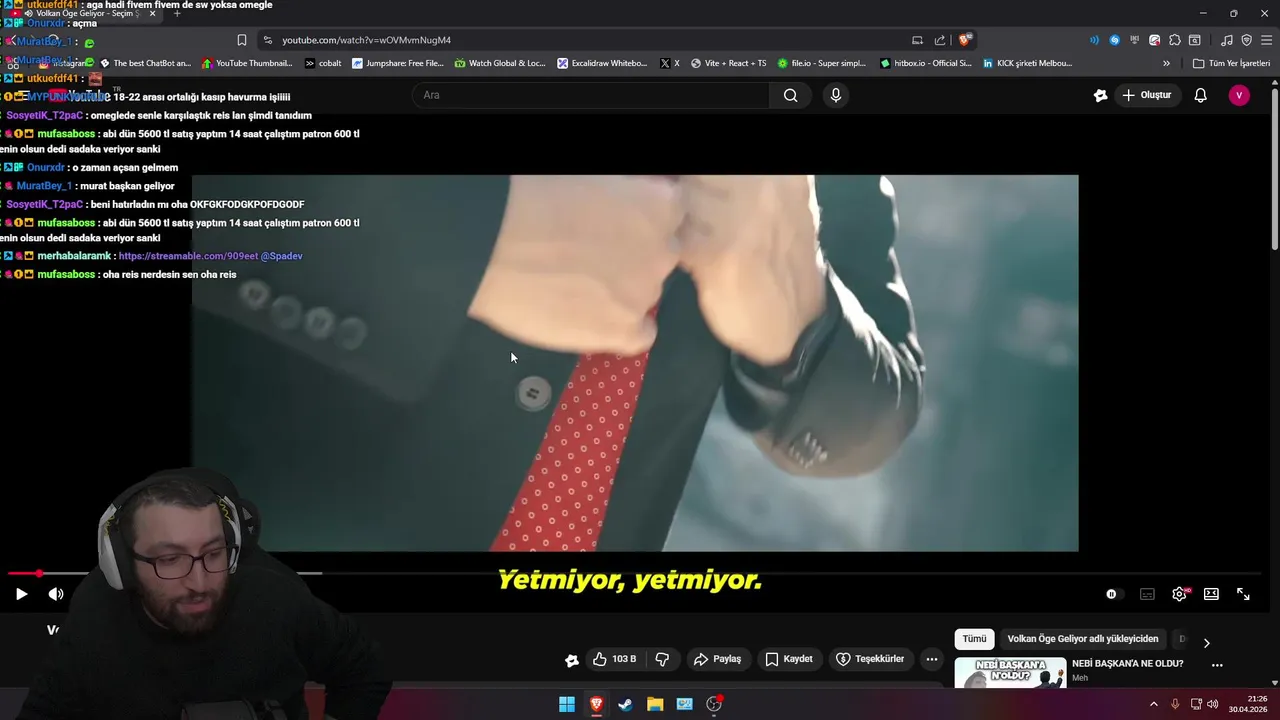The height and width of the screenshot is (720, 1280).
Task: Open the cobalt bookmark
Action: pos(323,63)
